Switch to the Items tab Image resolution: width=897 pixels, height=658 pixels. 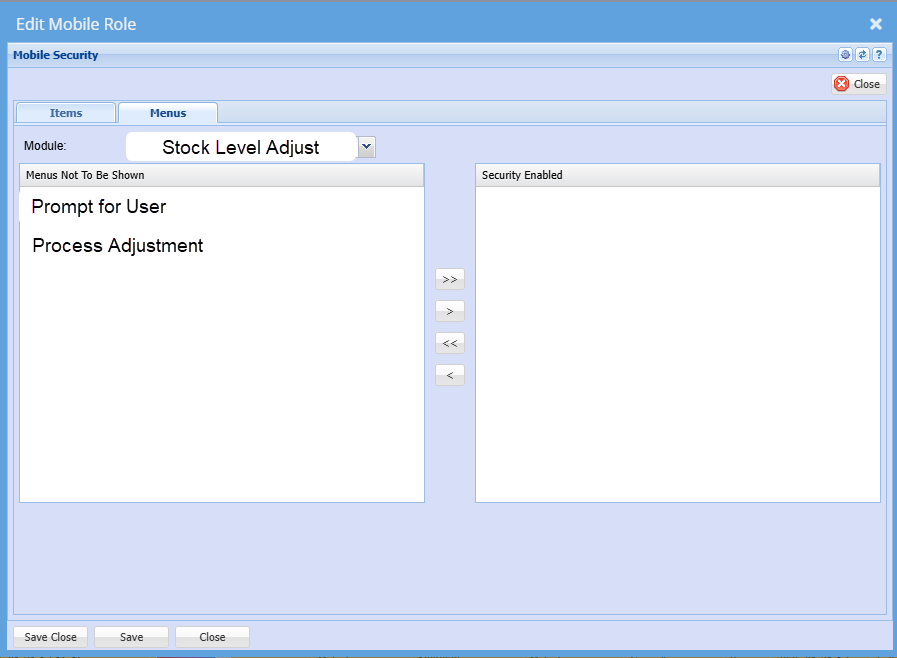[66, 113]
